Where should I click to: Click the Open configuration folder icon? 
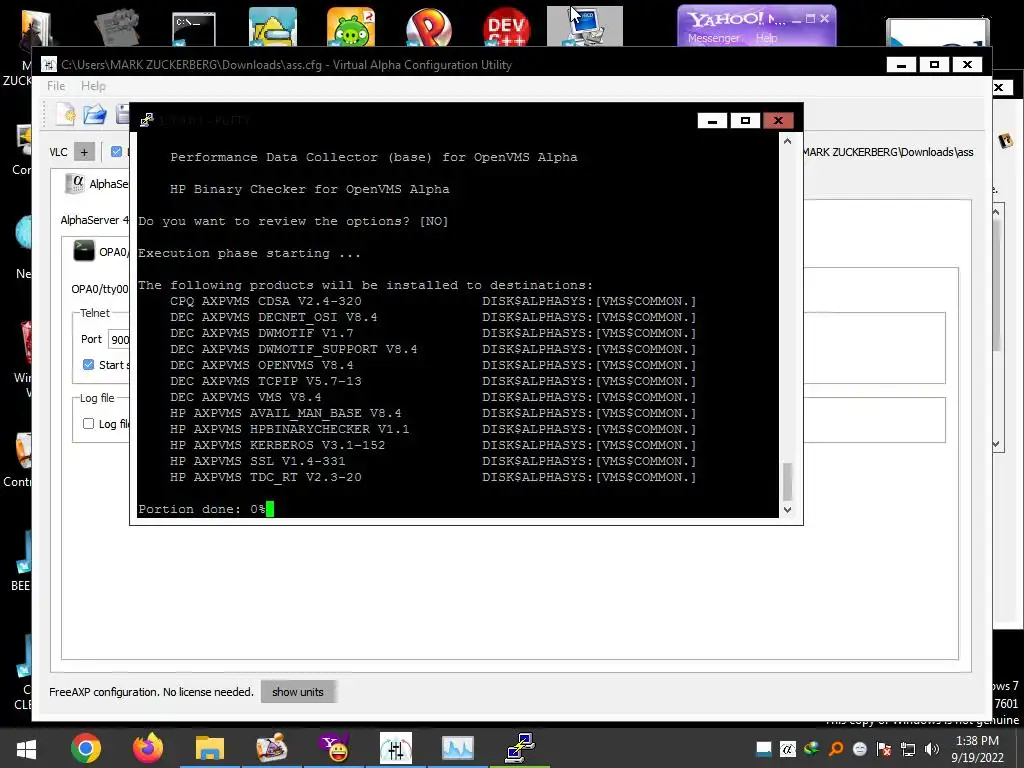coord(95,114)
